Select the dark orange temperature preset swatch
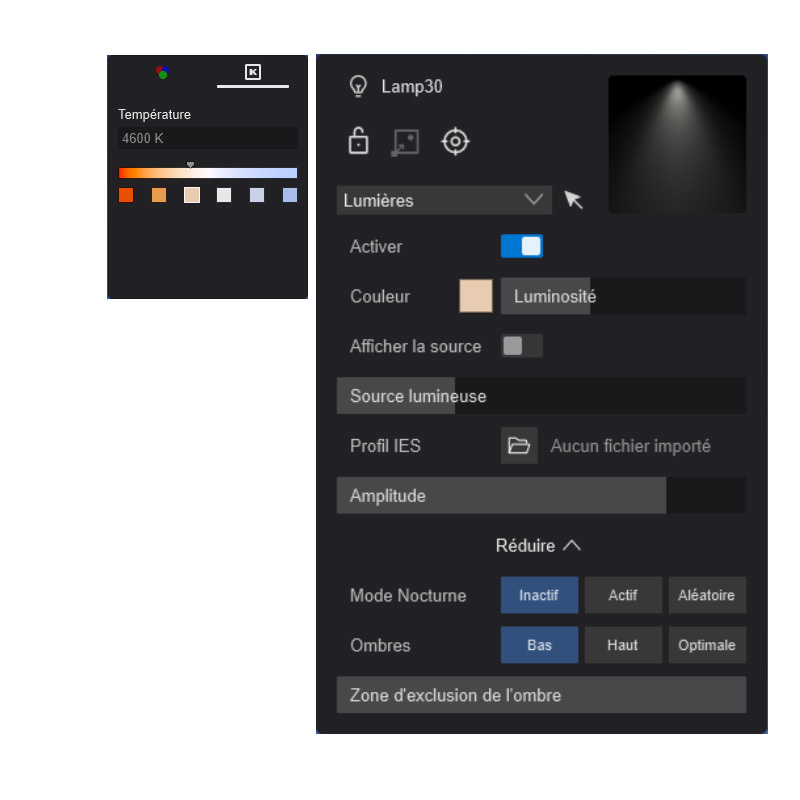800x800 pixels. pyautogui.click(x=126, y=195)
